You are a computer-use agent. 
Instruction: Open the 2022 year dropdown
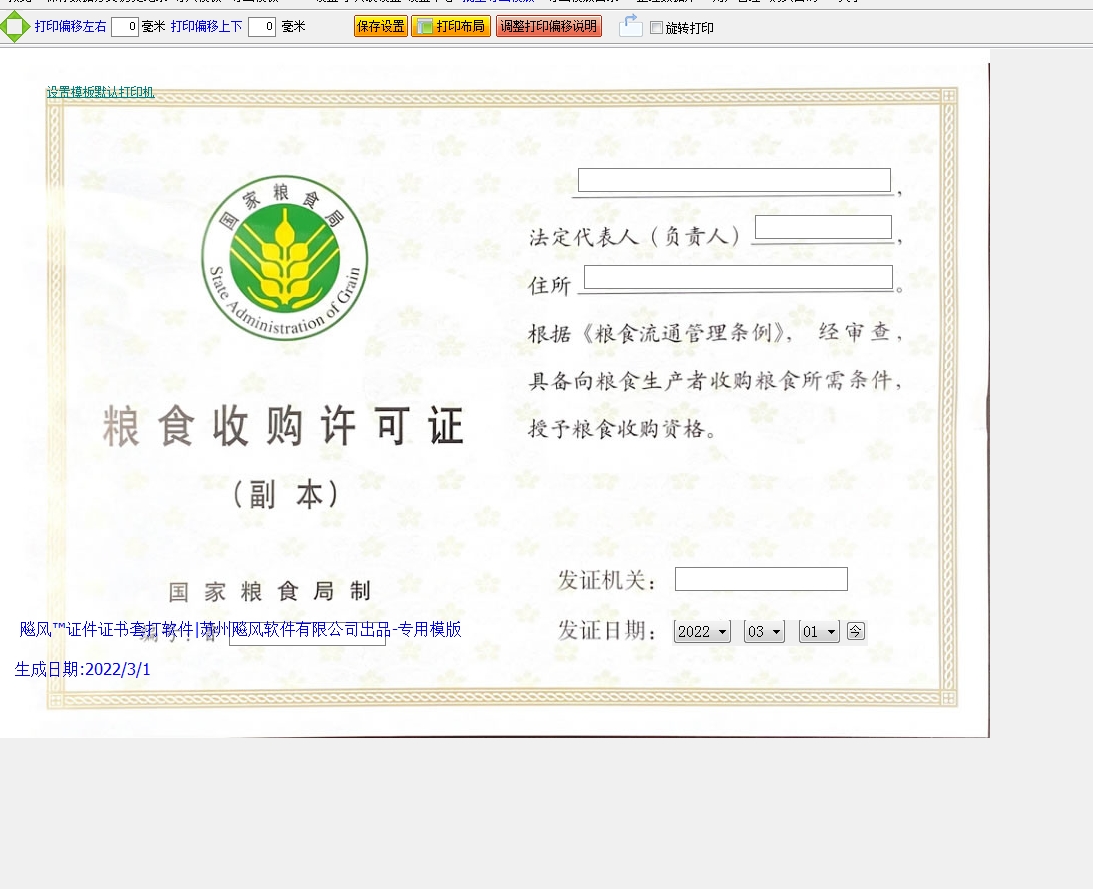point(702,632)
